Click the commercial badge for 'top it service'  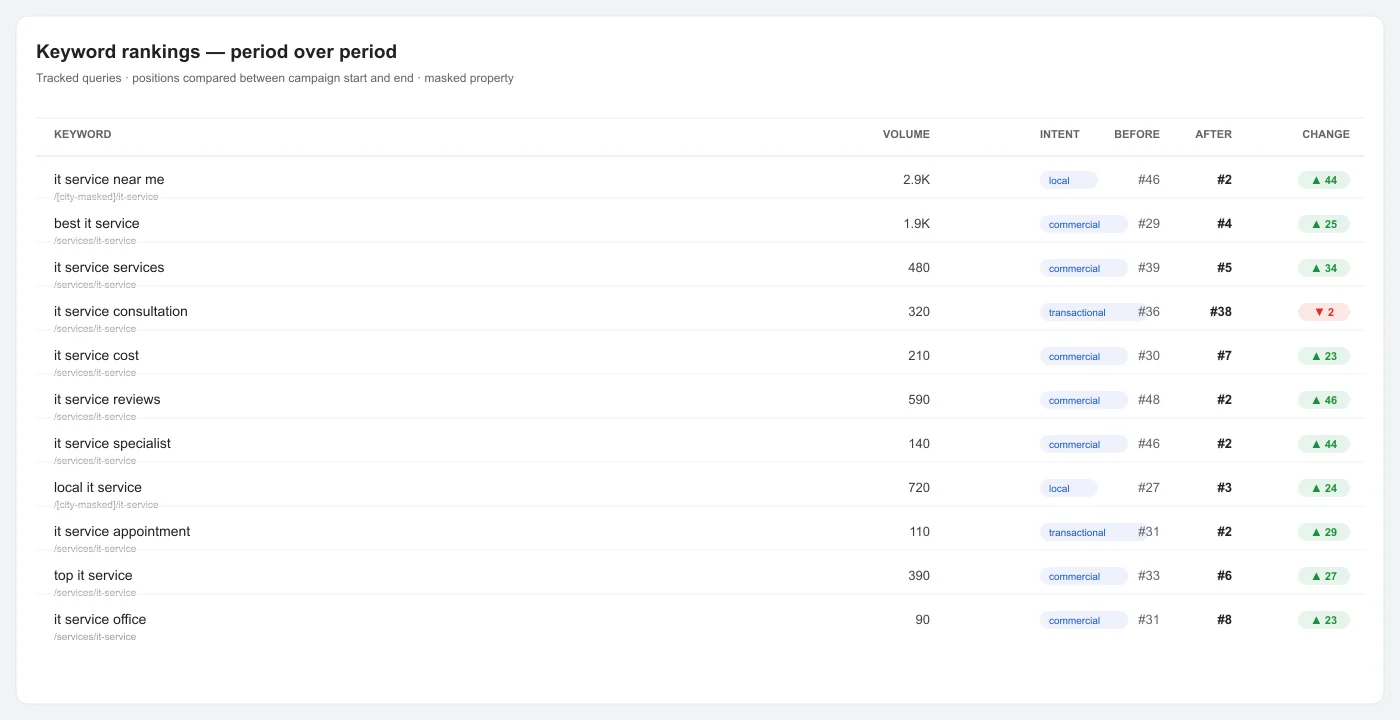tap(1084, 576)
